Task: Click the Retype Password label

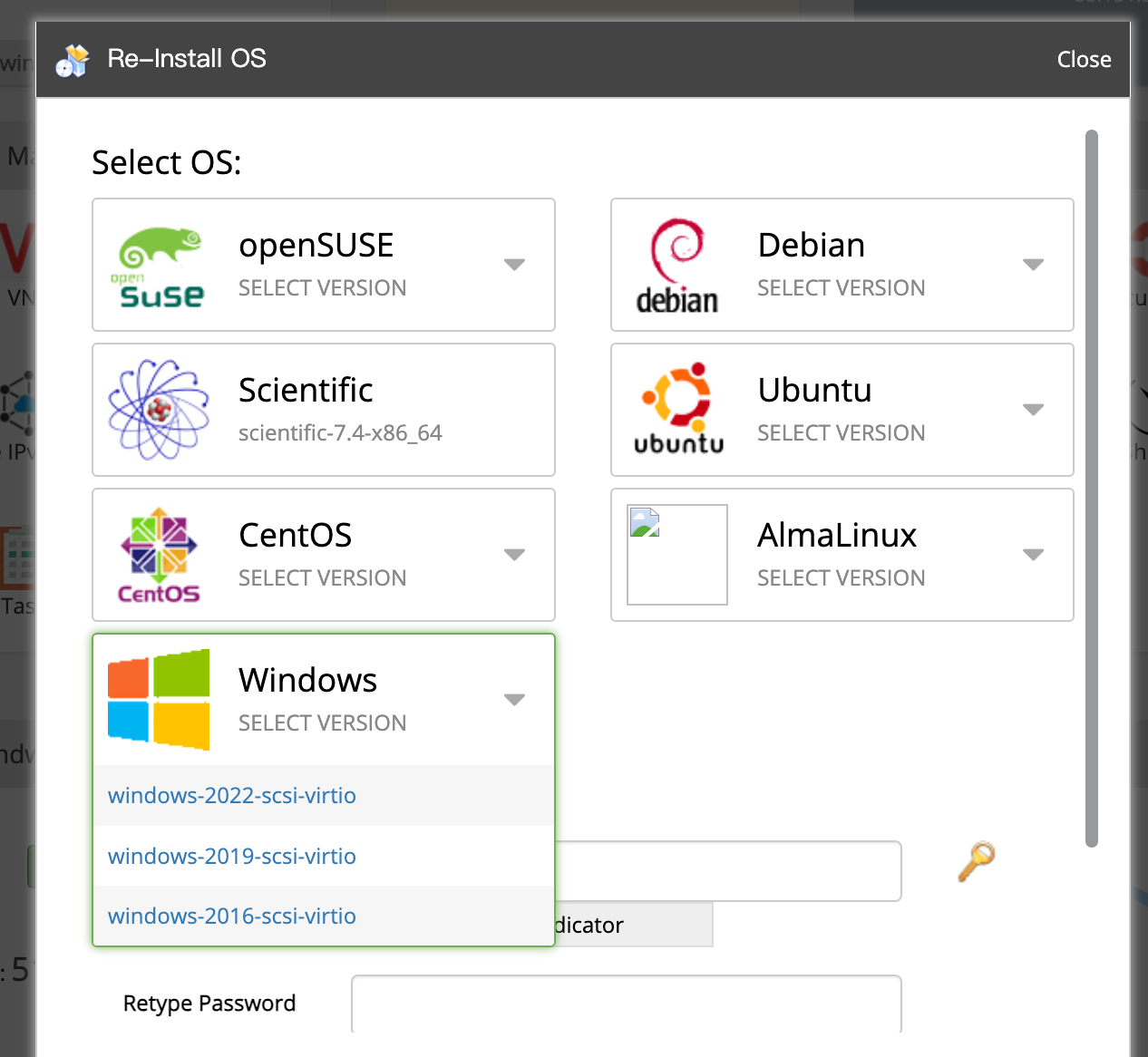Action: point(209,1004)
